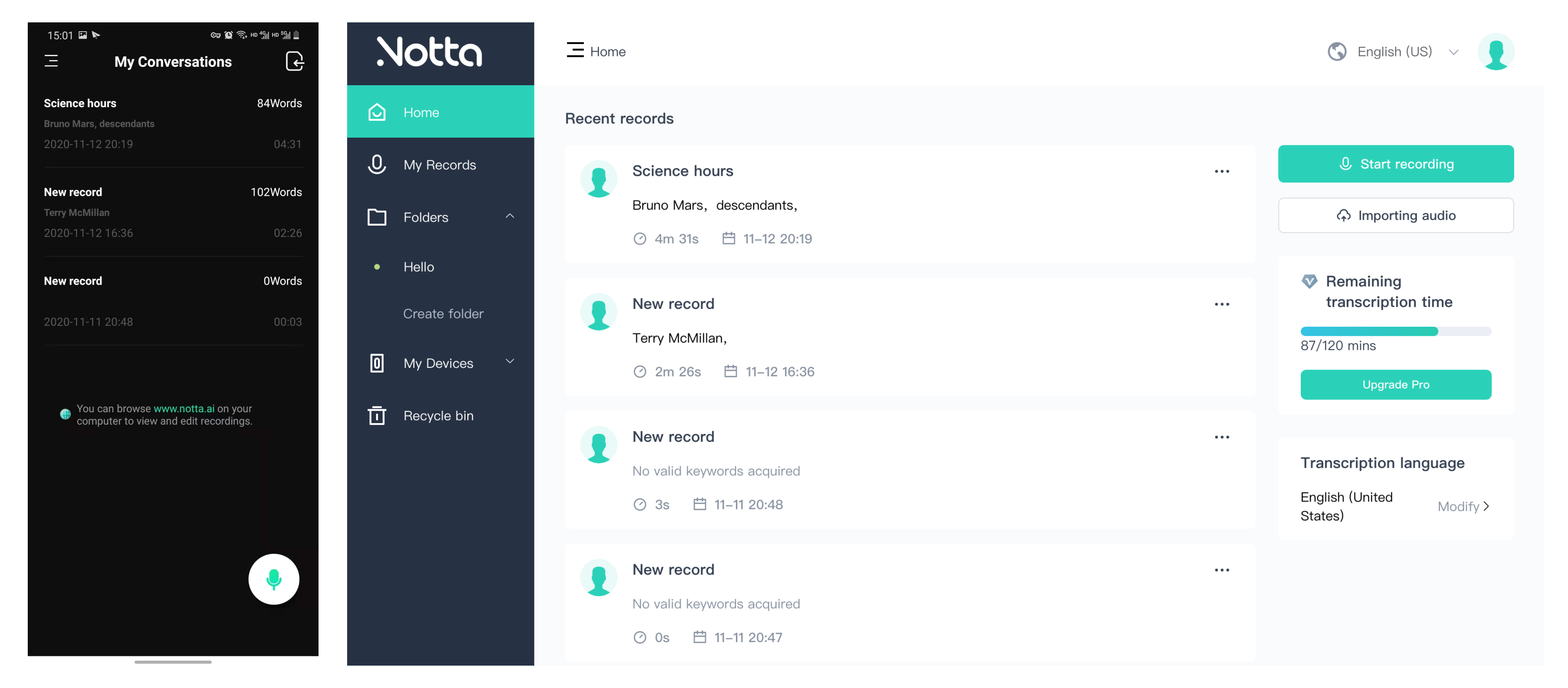Go to My Records in the sidebar
1568x688 pixels.
(x=440, y=165)
